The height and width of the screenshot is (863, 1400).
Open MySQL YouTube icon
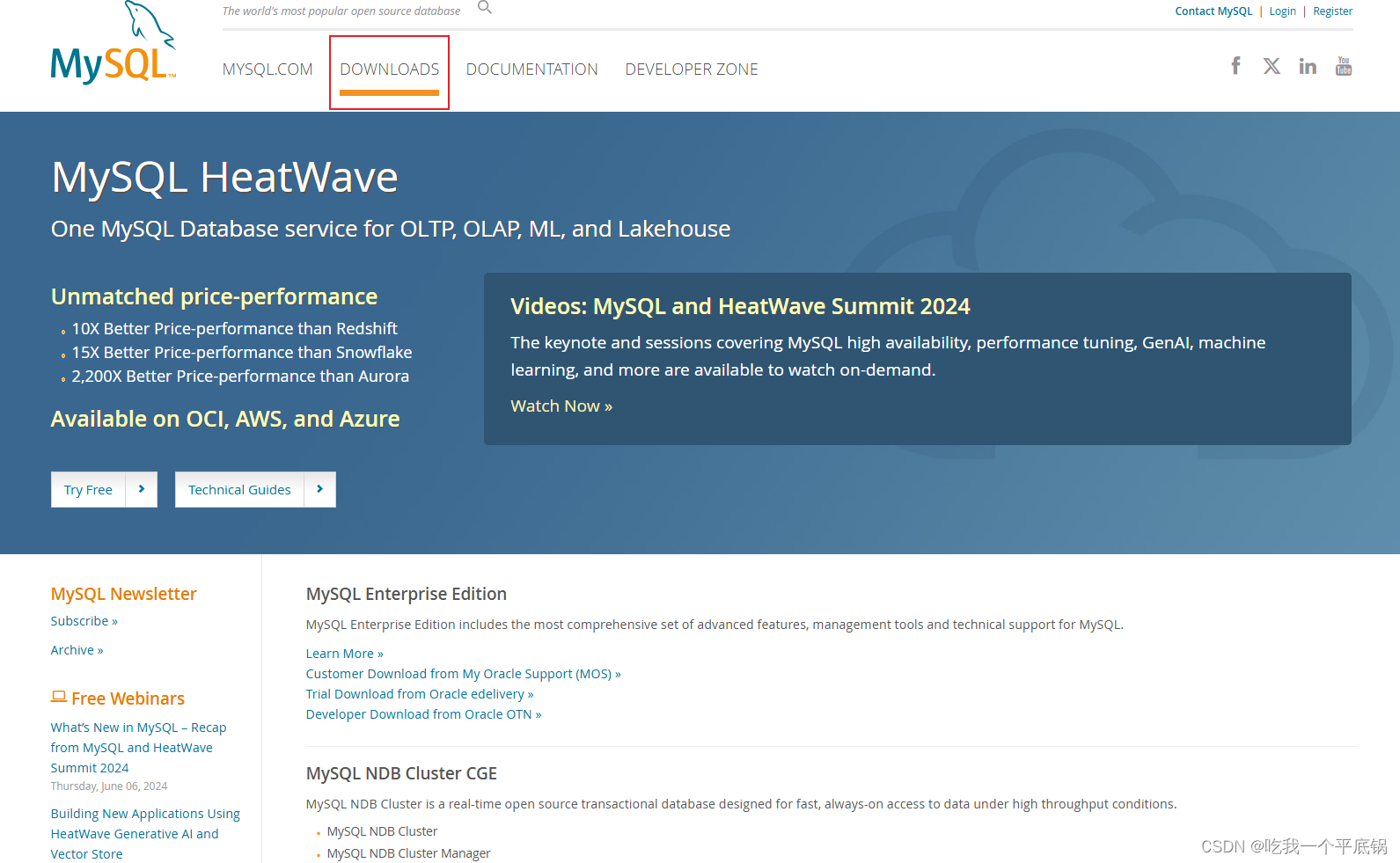pyautogui.click(x=1344, y=66)
